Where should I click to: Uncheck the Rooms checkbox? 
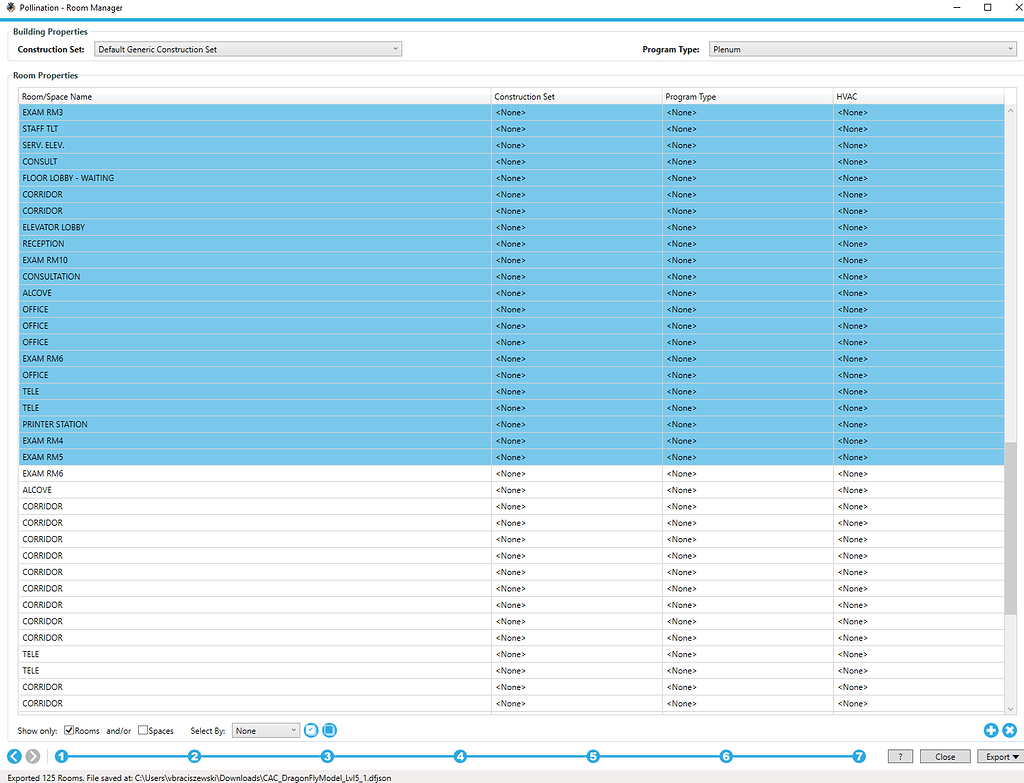(69, 730)
